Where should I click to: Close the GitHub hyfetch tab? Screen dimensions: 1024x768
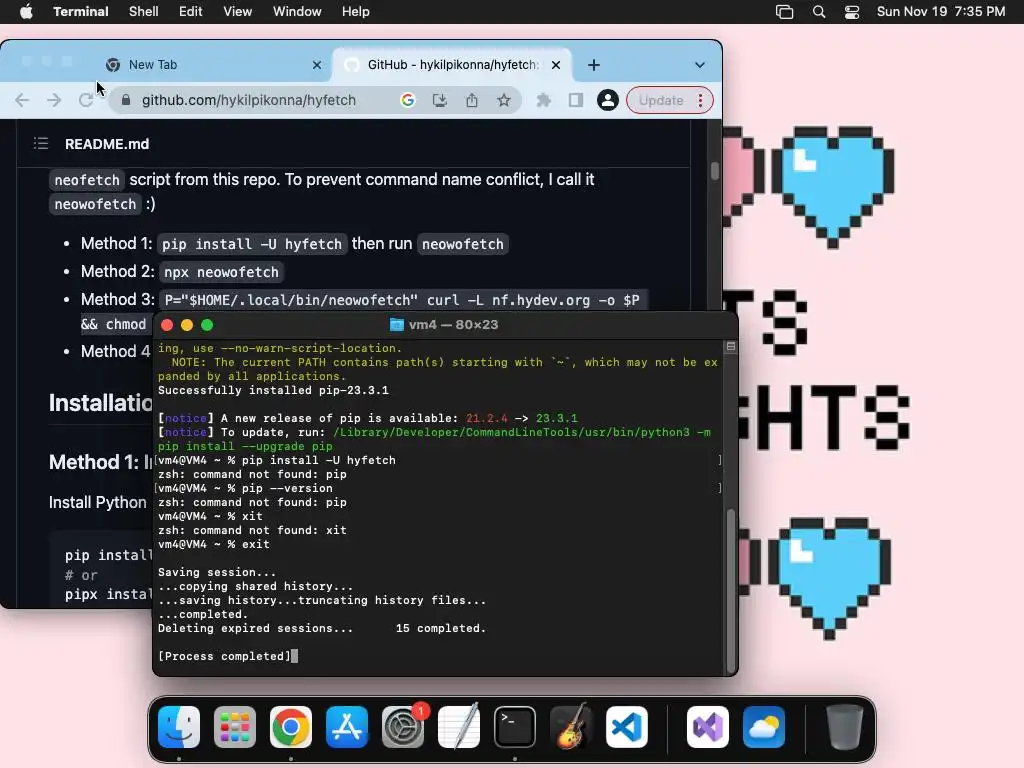(x=556, y=65)
